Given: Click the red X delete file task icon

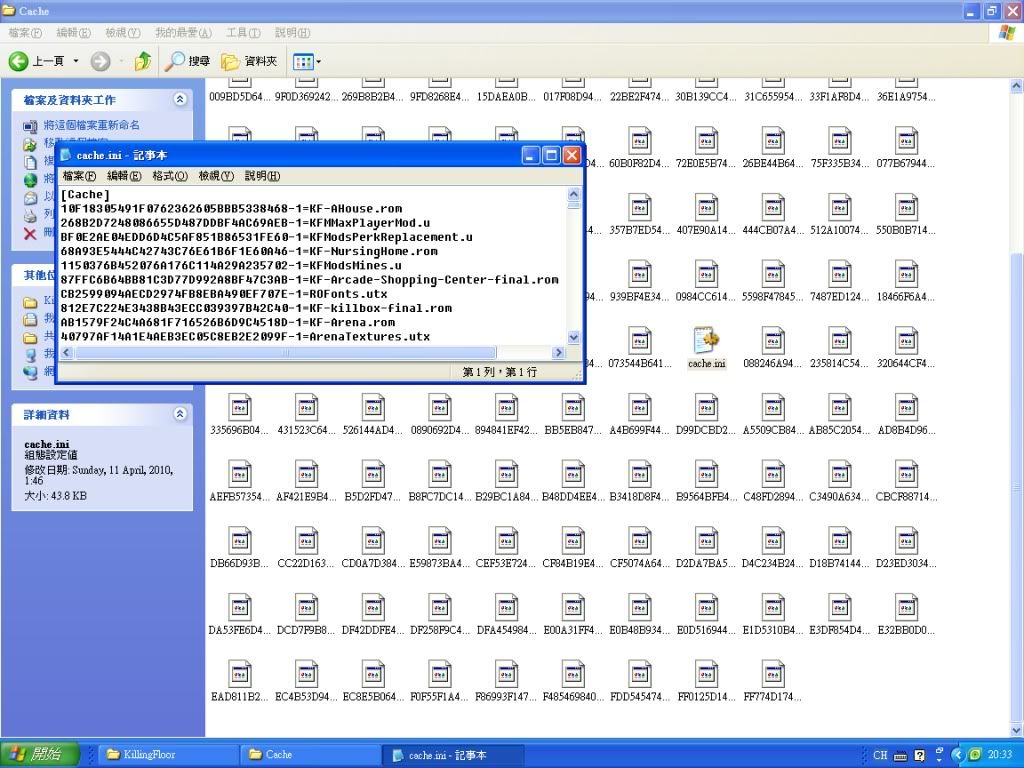Looking at the screenshot, I should tap(30, 233).
